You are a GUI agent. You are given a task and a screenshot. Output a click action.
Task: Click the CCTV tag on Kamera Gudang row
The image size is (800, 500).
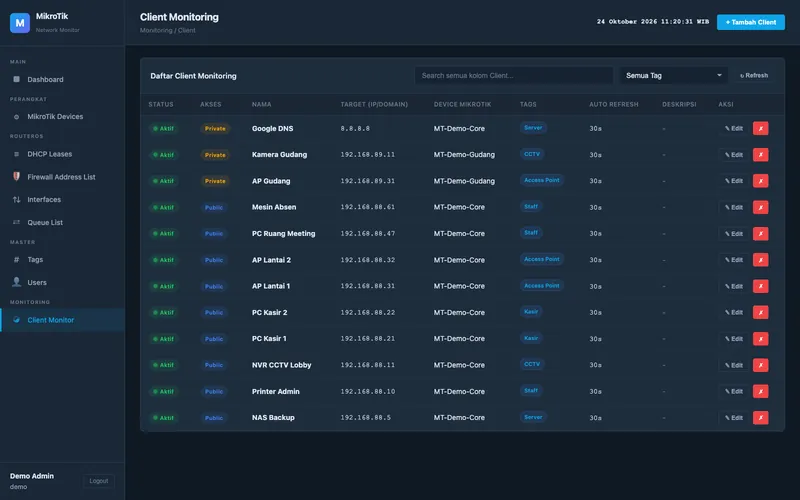click(x=532, y=154)
